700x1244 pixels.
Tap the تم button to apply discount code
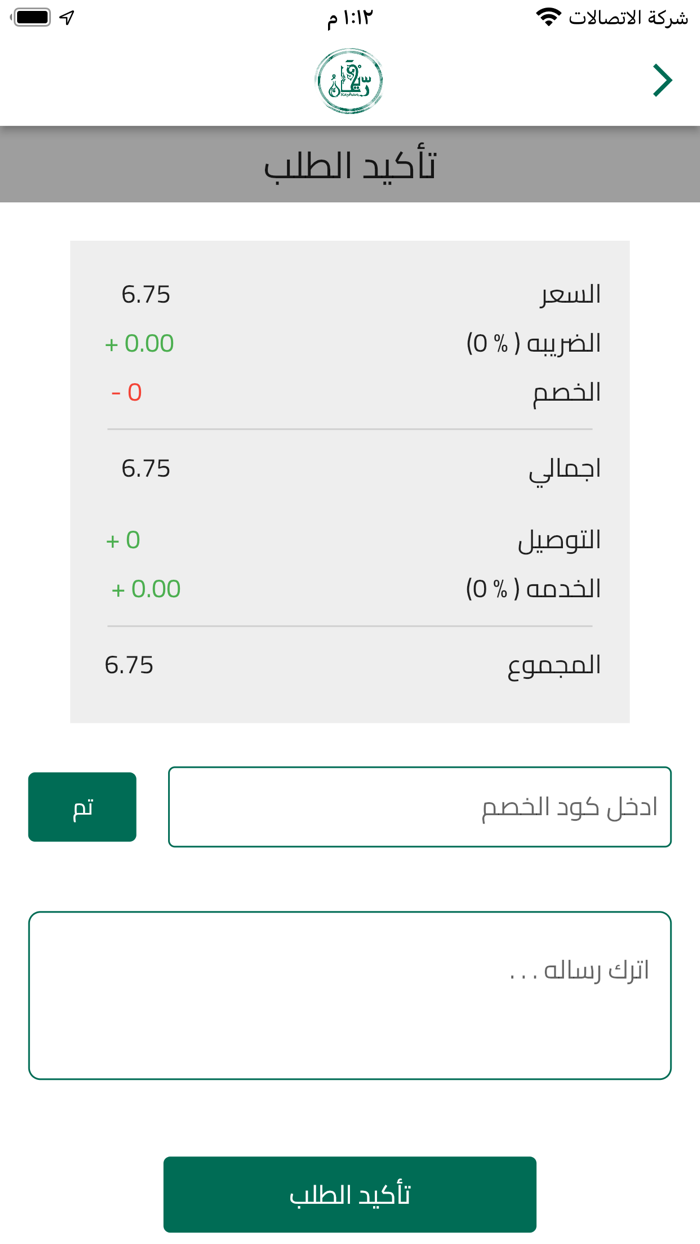tap(82, 806)
